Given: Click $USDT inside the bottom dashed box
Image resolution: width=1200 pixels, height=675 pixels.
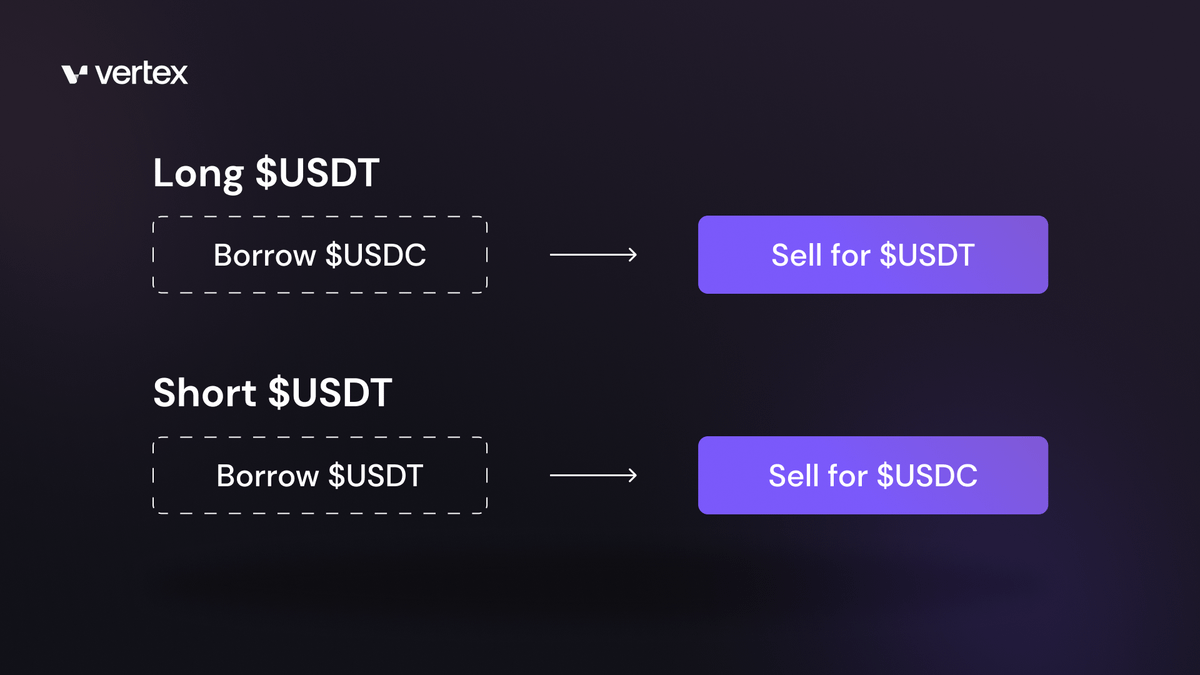Looking at the screenshot, I should point(375,475).
